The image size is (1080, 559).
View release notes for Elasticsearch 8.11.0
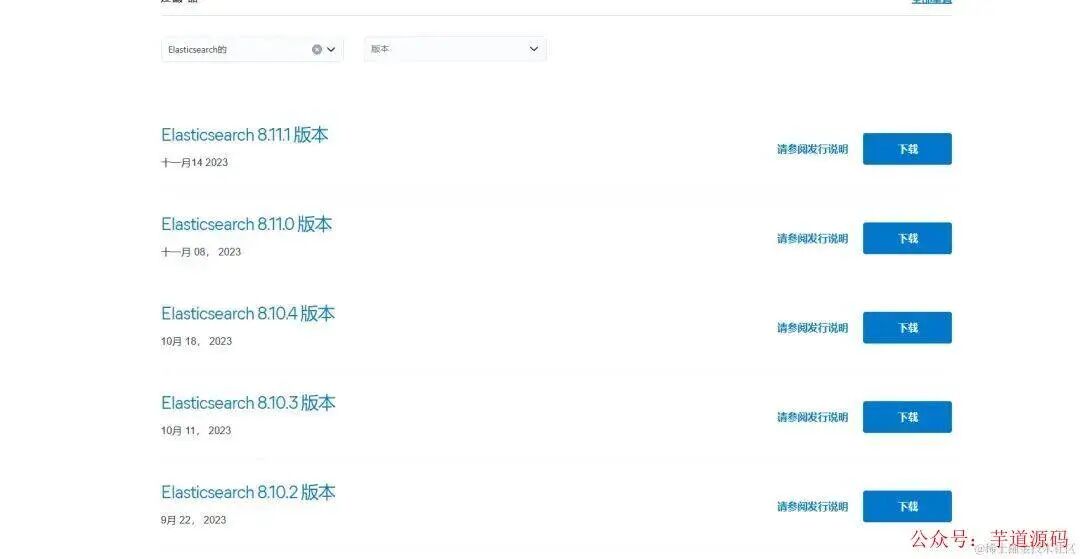[x=813, y=239]
